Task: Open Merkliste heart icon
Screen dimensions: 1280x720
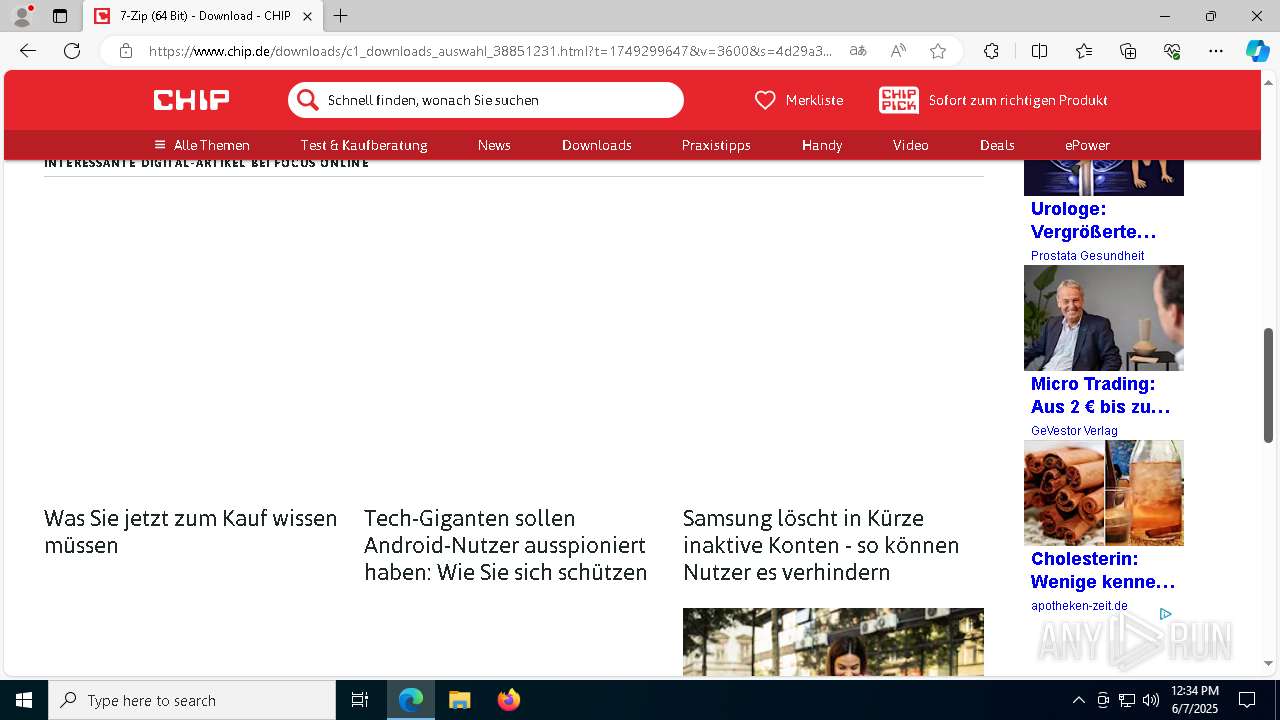Action: [765, 100]
